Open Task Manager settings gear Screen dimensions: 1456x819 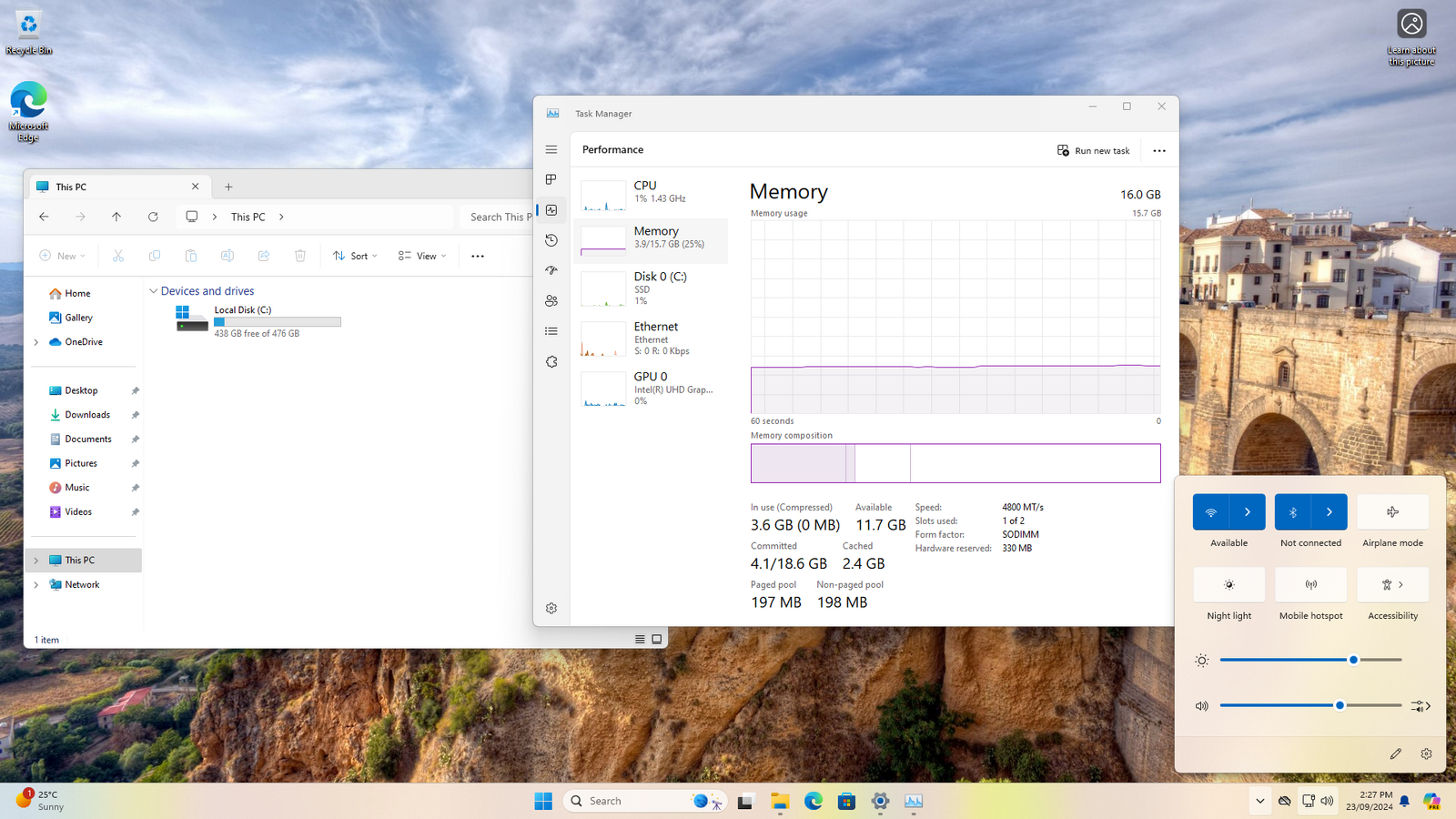[551, 608]
